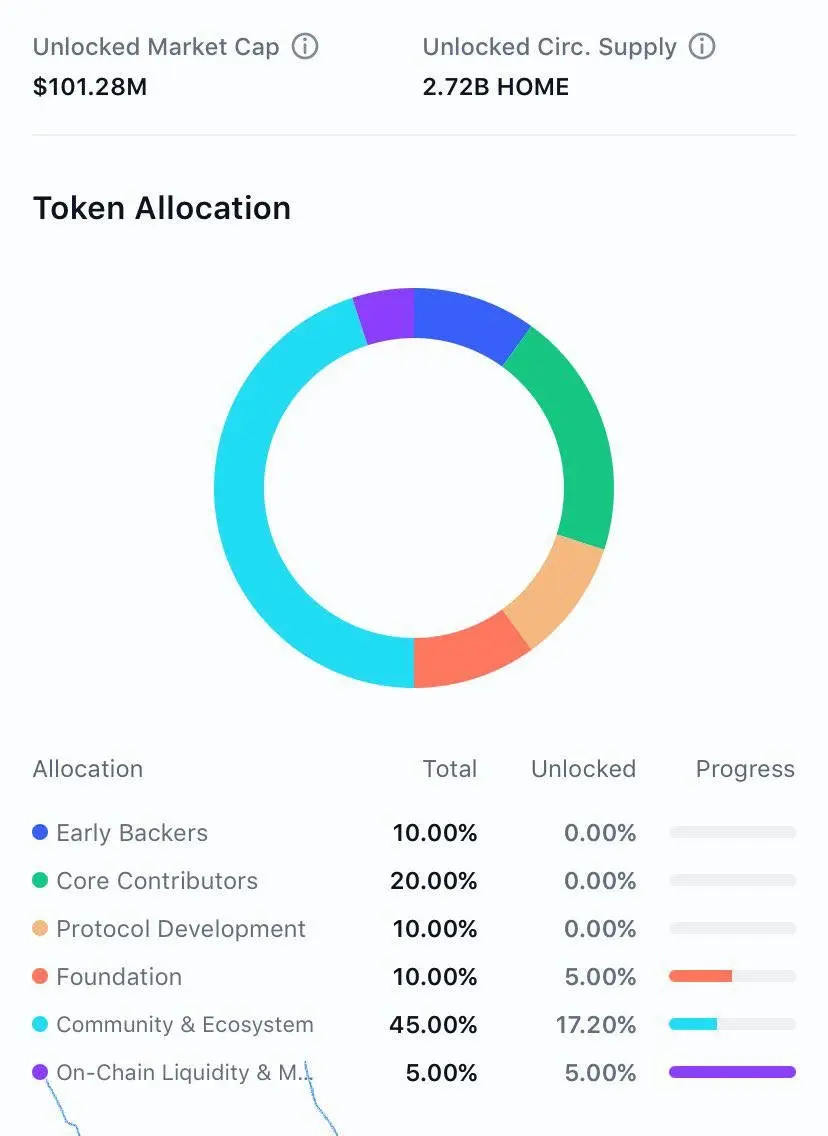The image size is (828, 1136).
Task: Click the cyan Community & Ecosystem legend dot
Action: click(x=41, y=1024)
